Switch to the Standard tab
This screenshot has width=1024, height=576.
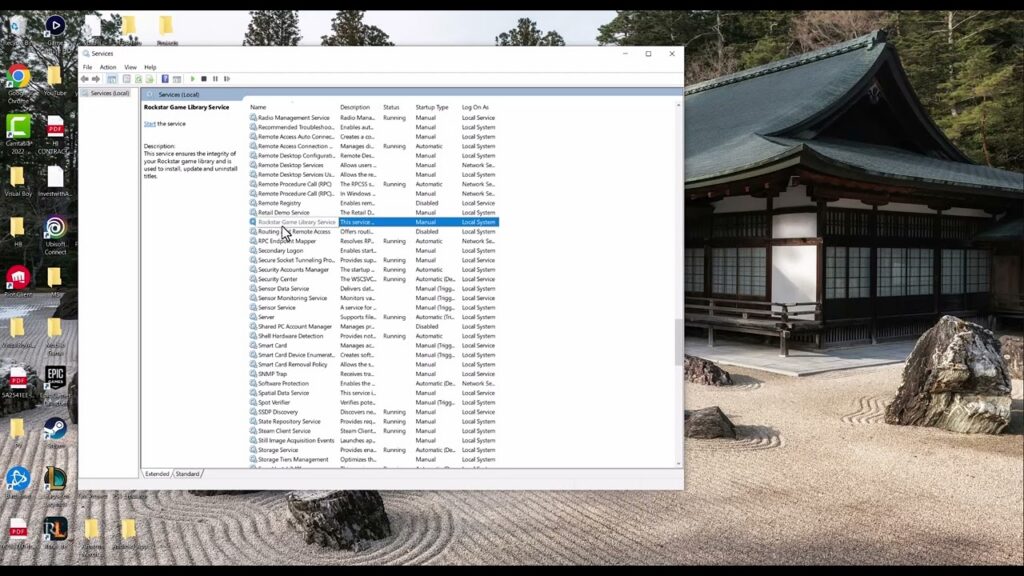coord(187,474)
